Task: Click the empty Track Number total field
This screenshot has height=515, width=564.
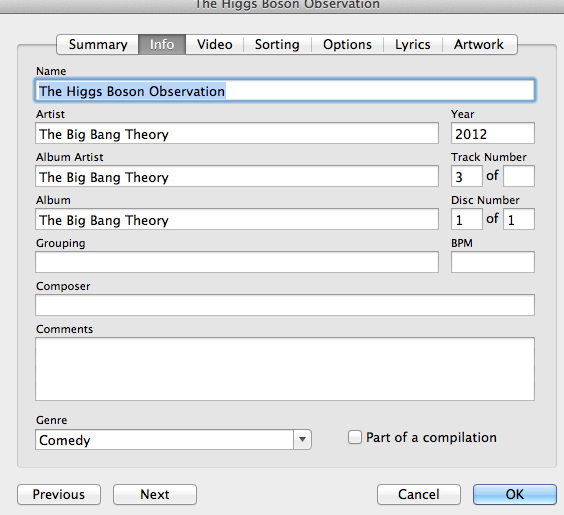Action: (519, 176)
